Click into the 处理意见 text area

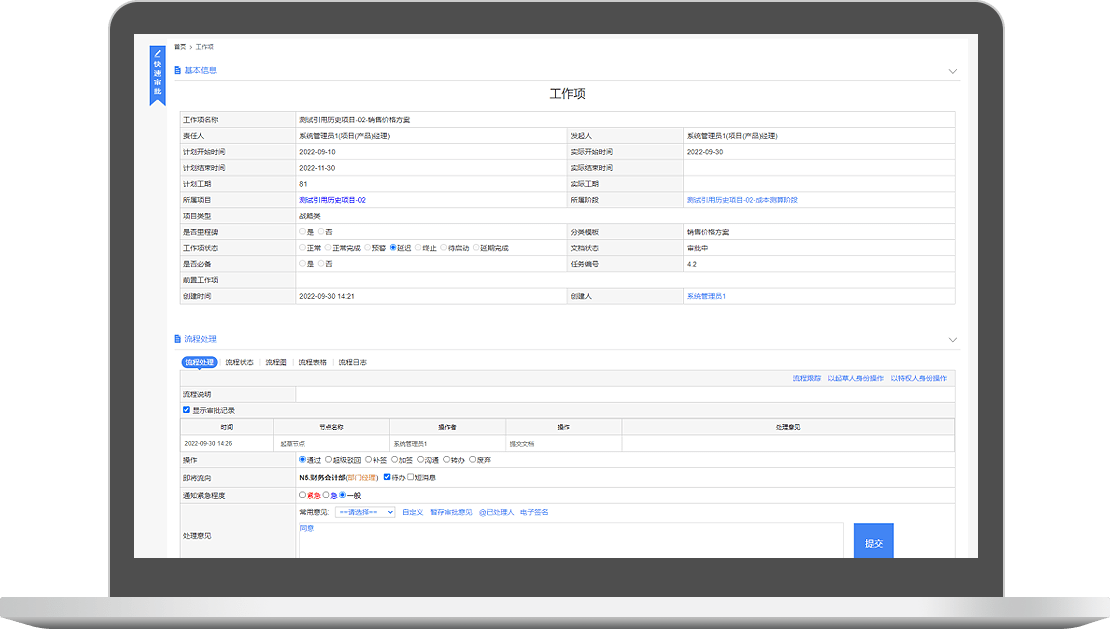(570, 540)
